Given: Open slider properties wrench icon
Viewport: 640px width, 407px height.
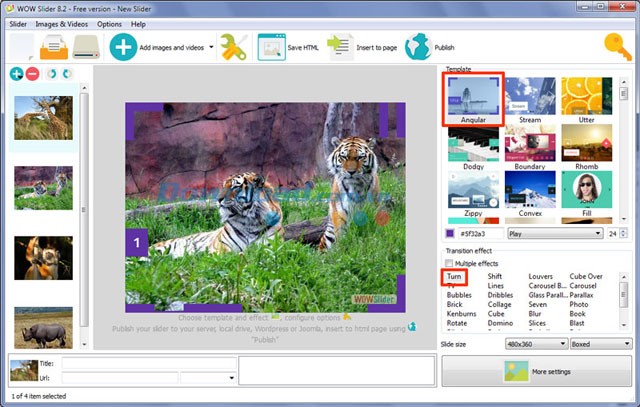Looking at the screenshot, I should (234, 46).
